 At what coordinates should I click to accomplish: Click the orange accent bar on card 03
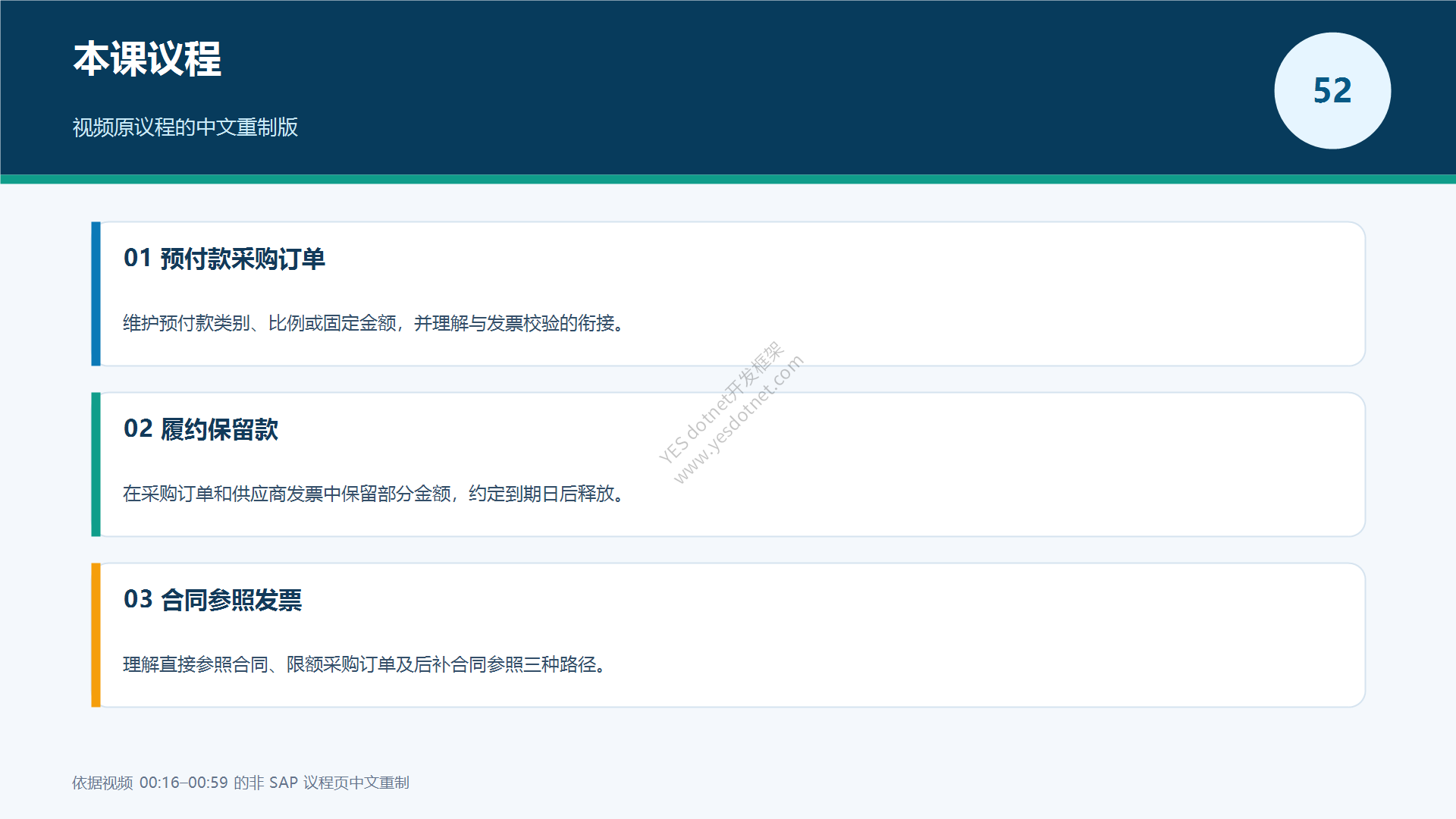pyautogui.click(x=96, y=635)
